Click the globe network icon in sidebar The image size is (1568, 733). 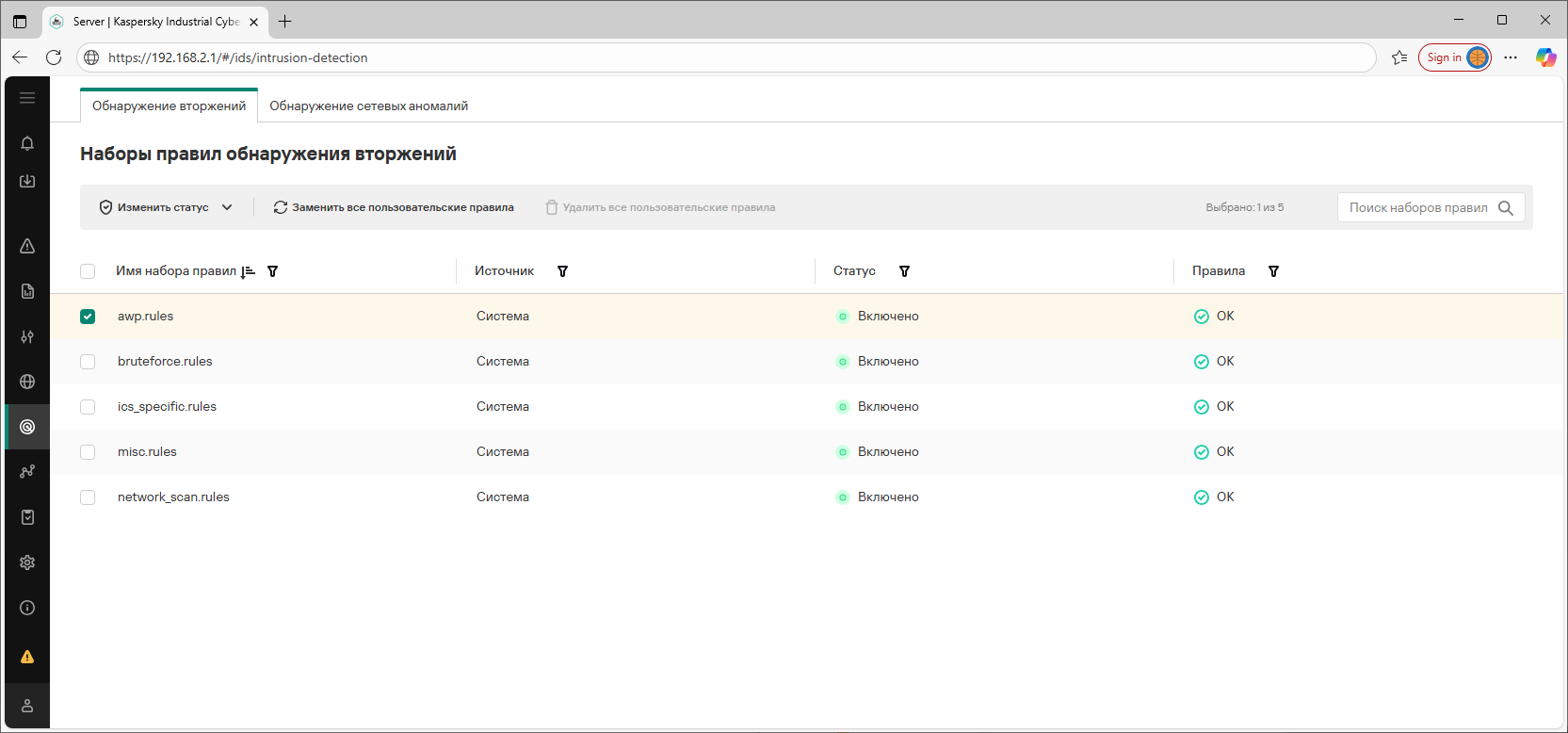tap(27, 382)
